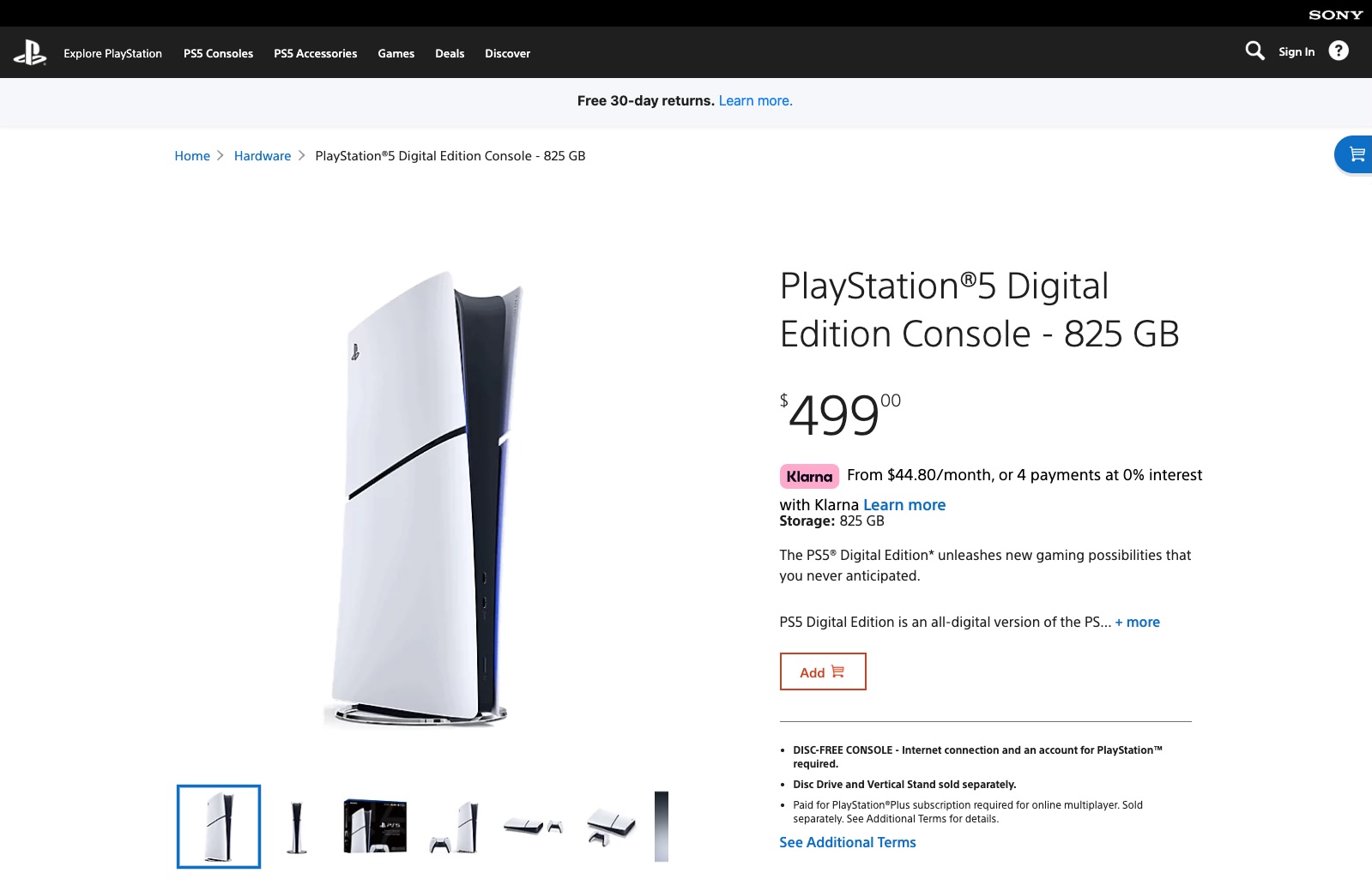Click the PlayStation logo icon

30,53
